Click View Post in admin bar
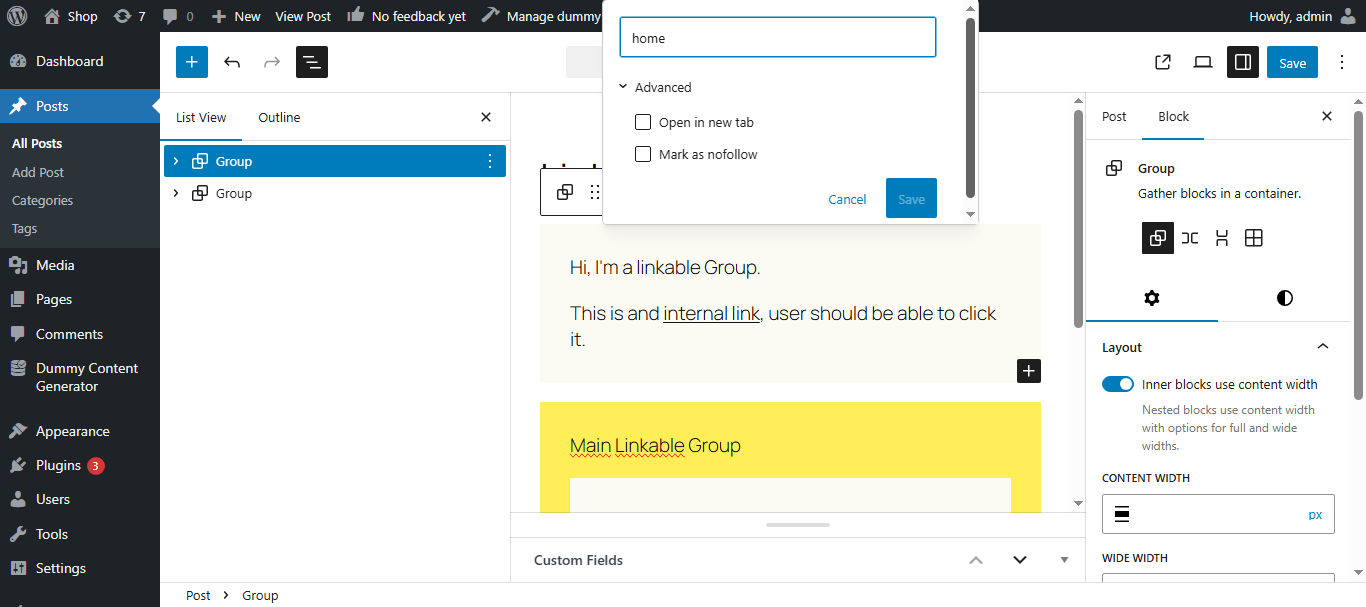1366x607 pixels. (x=303, y=16)
